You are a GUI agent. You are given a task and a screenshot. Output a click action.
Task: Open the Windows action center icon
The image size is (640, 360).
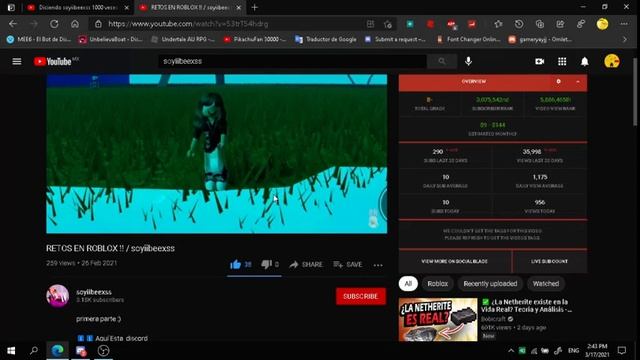click(622, 351)
